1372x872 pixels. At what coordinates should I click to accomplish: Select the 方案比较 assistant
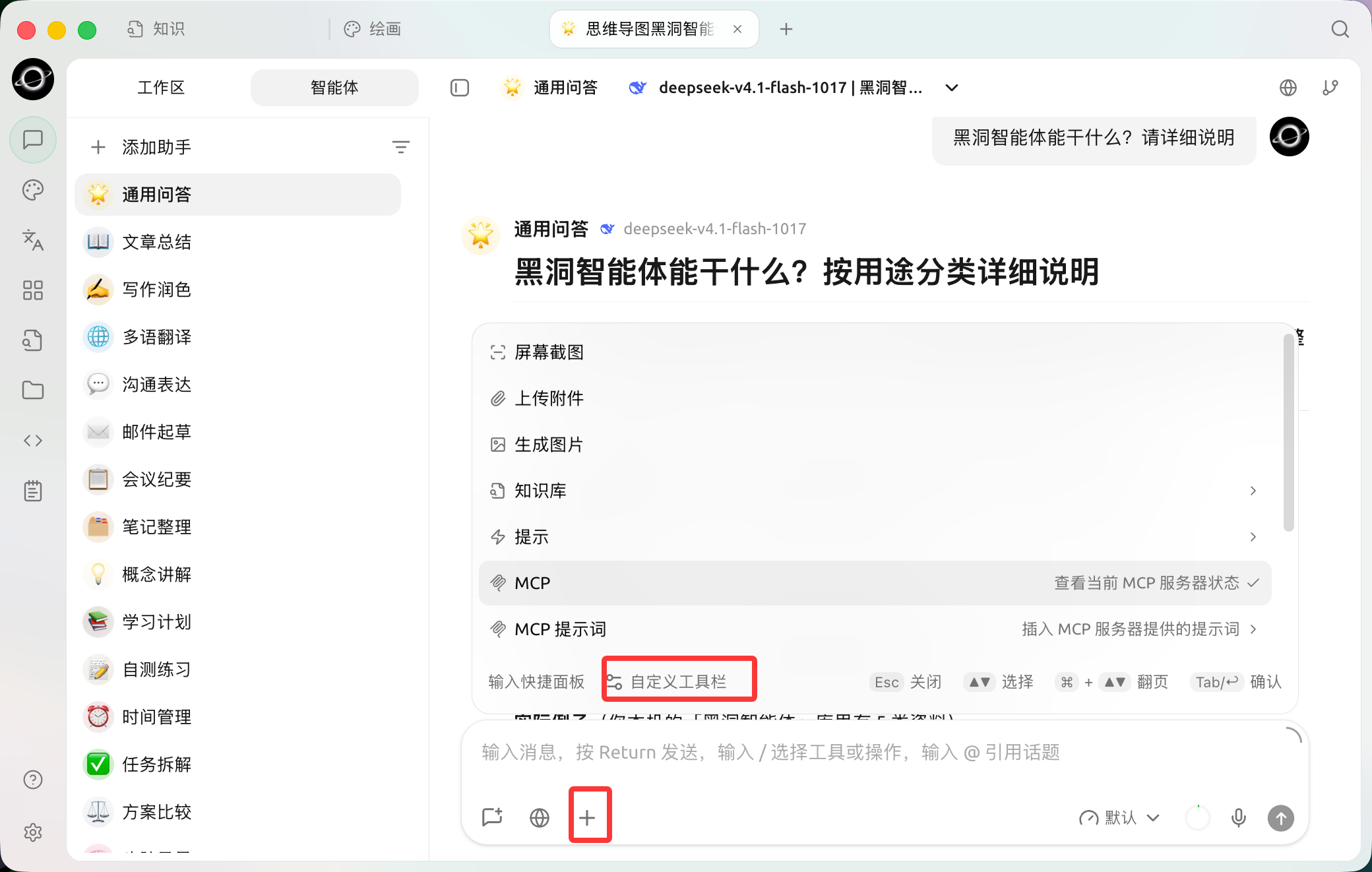[x=238, y=812]
